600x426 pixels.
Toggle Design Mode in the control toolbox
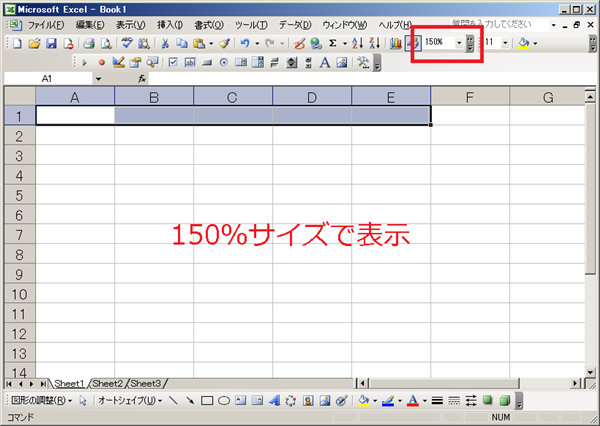click(x=118, y=62)
